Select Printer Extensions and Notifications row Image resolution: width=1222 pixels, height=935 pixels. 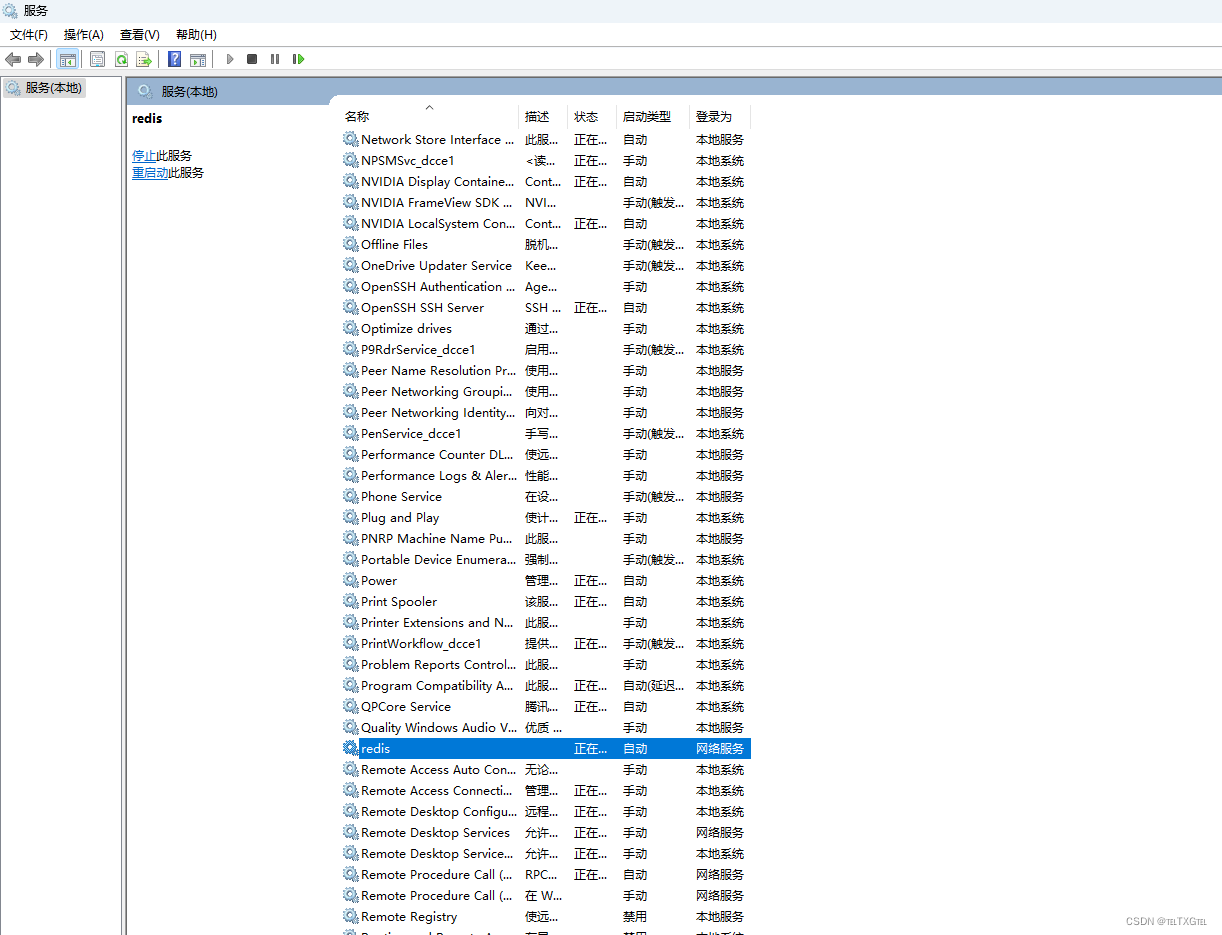(546, 622)
